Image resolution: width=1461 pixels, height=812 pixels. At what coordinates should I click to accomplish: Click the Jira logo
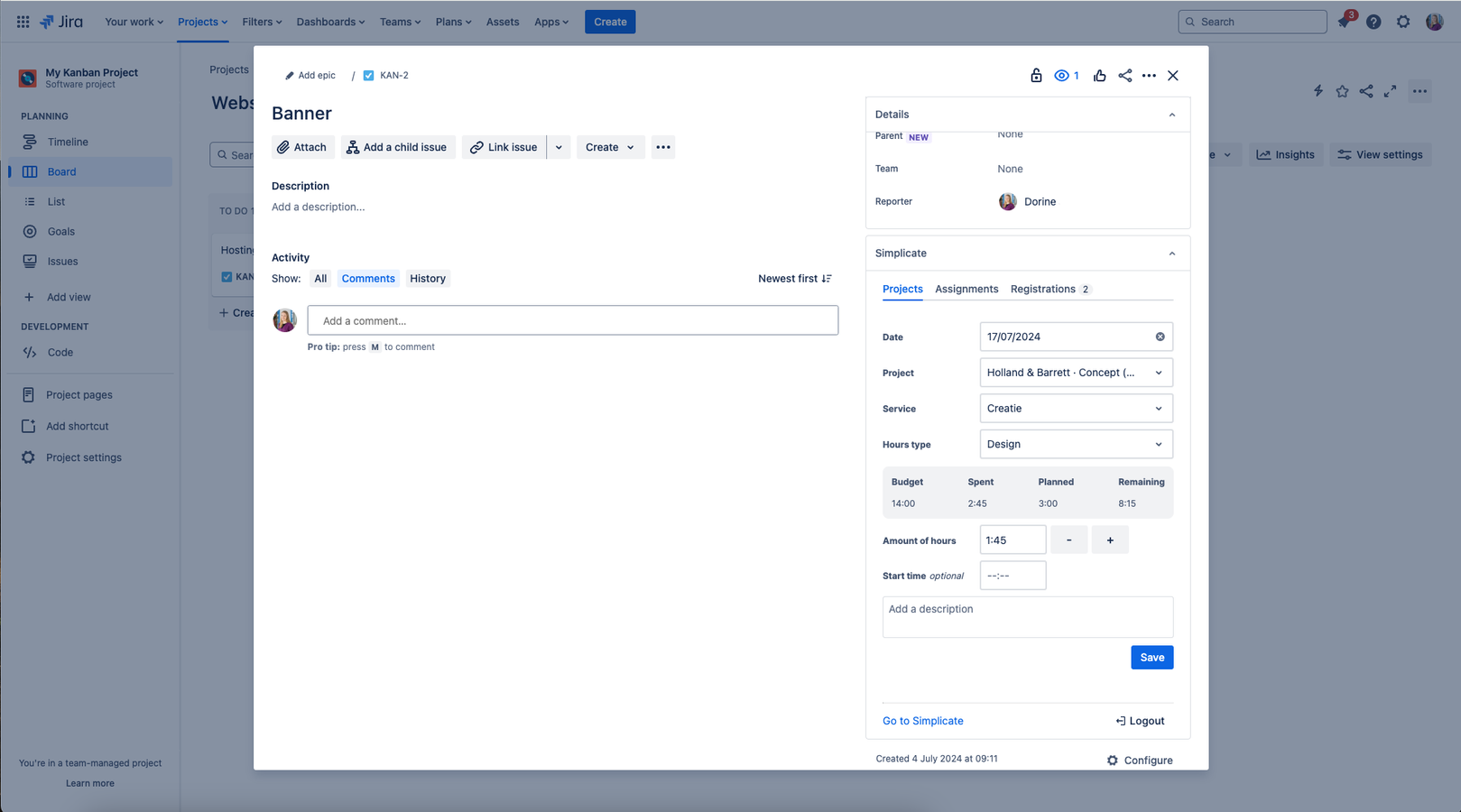click(61, 22)
